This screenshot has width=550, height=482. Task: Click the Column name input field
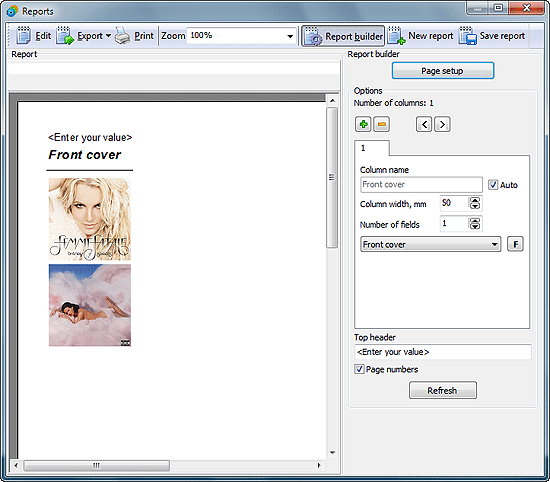point(421,185)
